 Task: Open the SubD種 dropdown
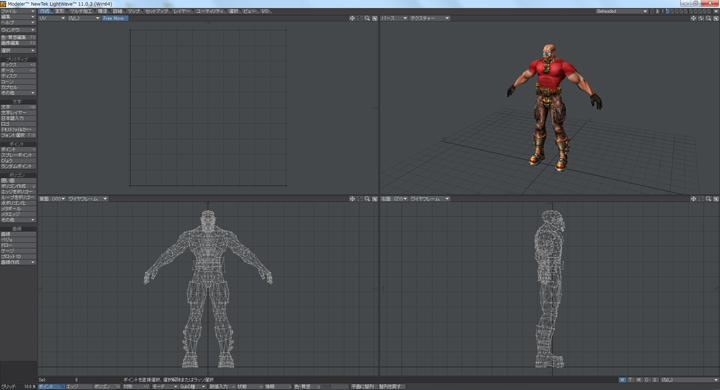point(192,387)
